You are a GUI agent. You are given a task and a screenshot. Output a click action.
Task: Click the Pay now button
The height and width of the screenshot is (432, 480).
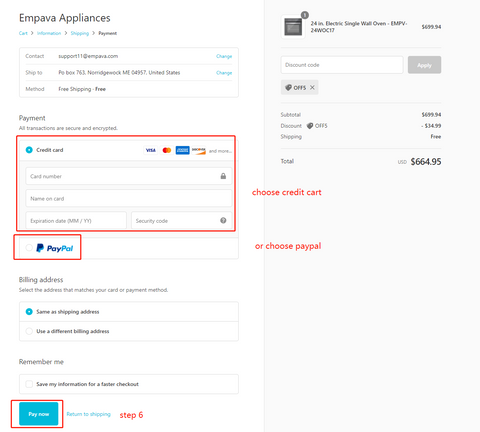pyautogui.click(x=39, y=414)
